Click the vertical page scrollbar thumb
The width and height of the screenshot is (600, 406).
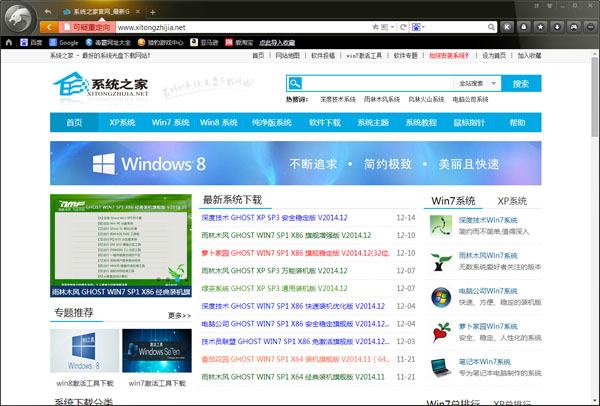pos(594,96)
